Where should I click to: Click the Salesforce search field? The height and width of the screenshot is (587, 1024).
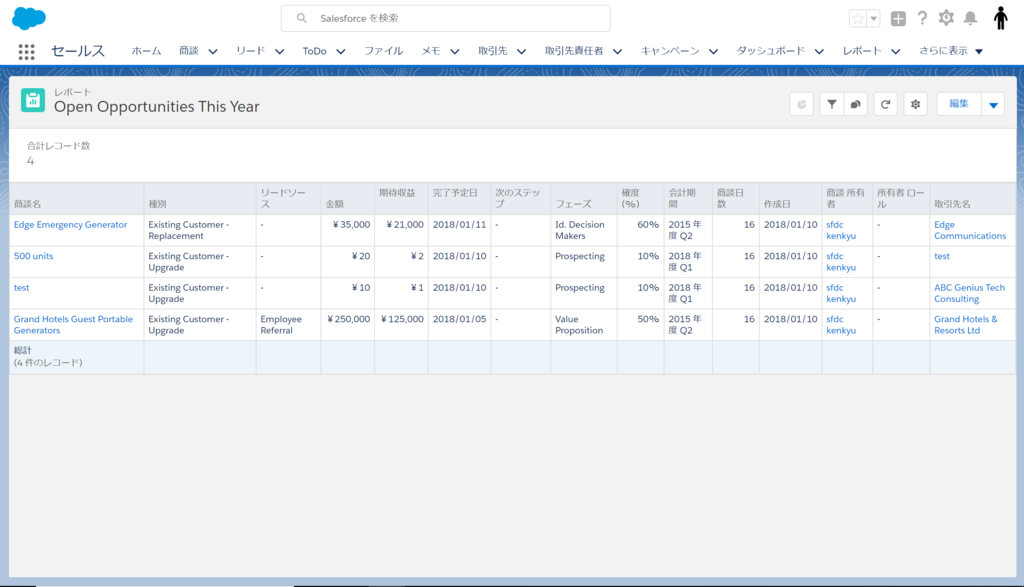[x=445, y=18]
